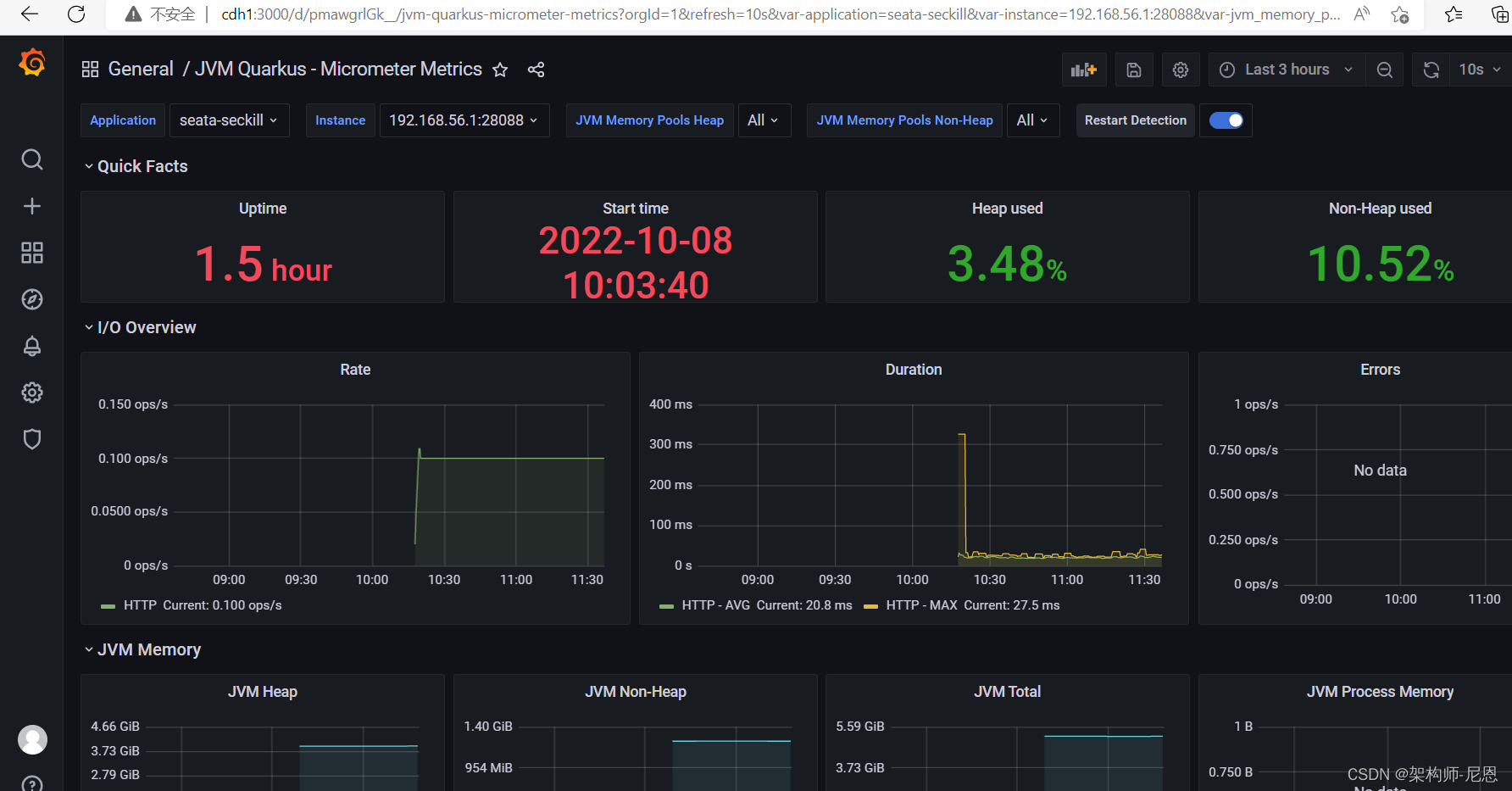Open the Instance 192.168.56.1:28088 dropdown

pos(464,120)
